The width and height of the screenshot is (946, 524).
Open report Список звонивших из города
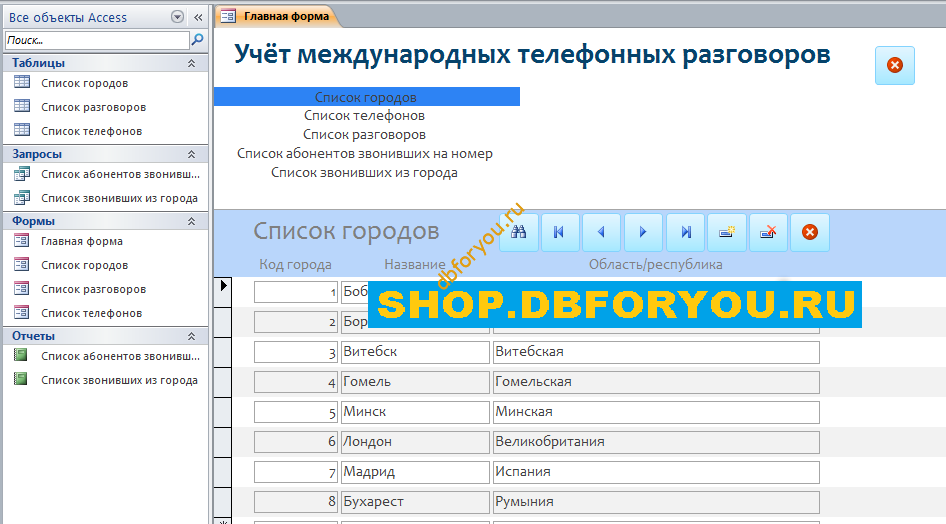coord(119,380)
